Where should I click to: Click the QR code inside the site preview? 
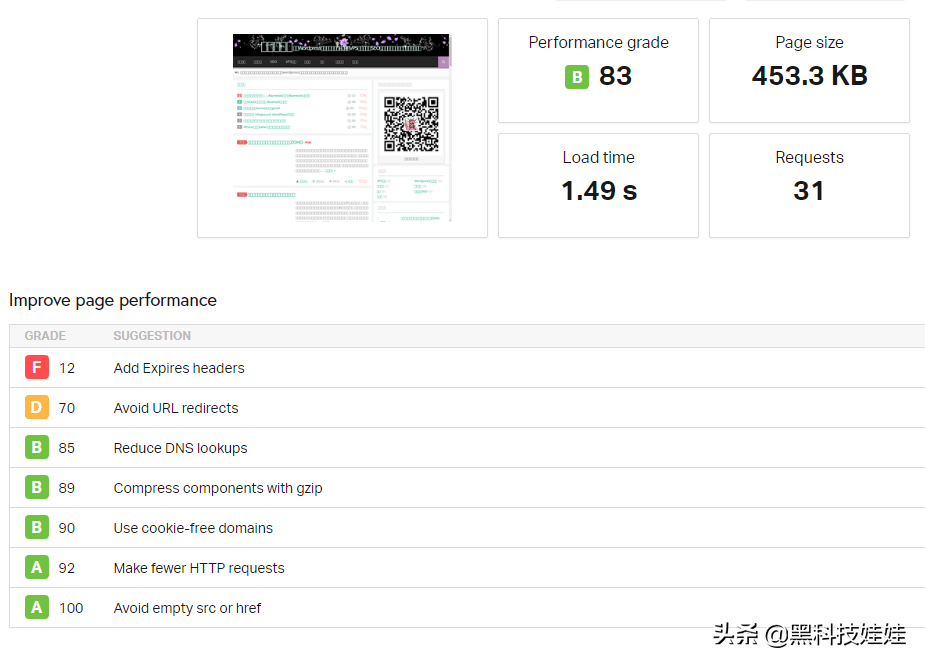[411, 124]
